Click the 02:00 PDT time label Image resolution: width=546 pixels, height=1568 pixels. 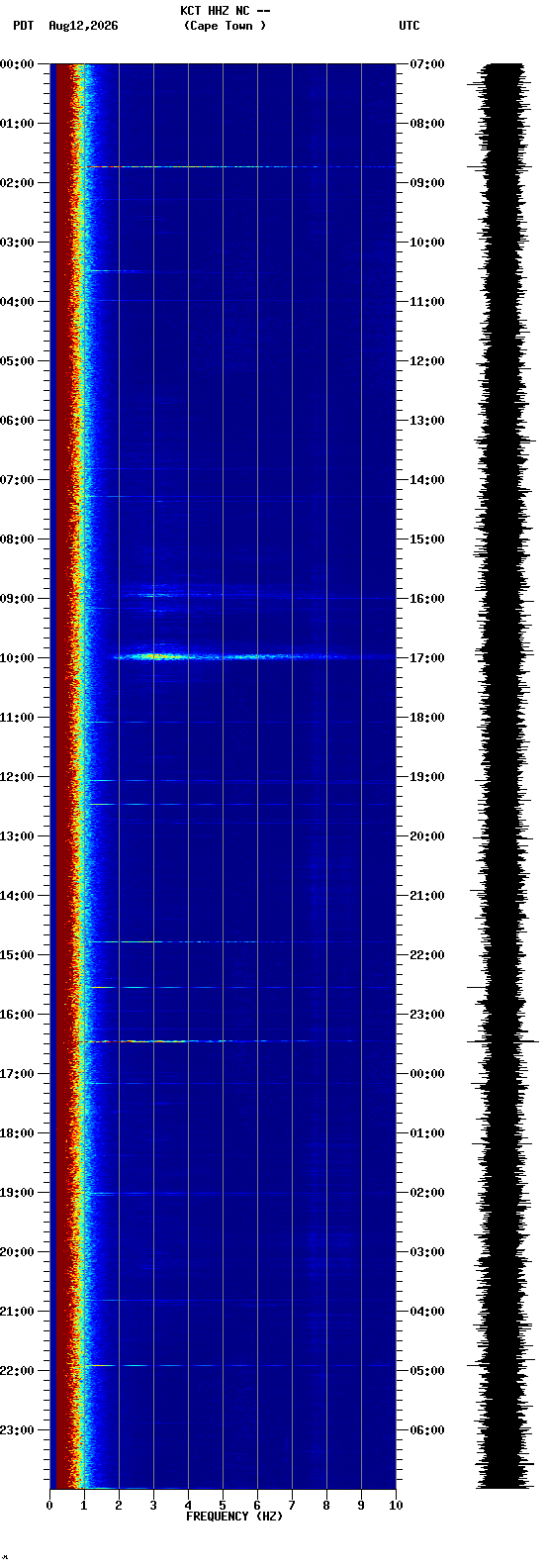pos(17,183)
